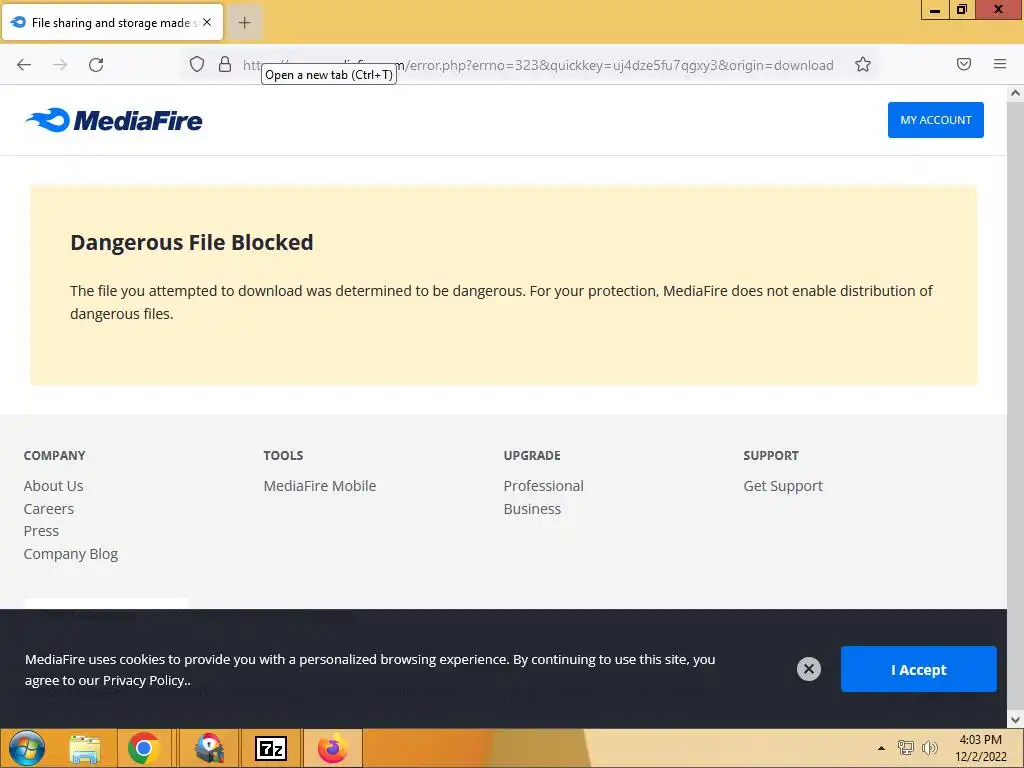
Task: Click the COMPANY footer heading
Action: pos(55,455)
